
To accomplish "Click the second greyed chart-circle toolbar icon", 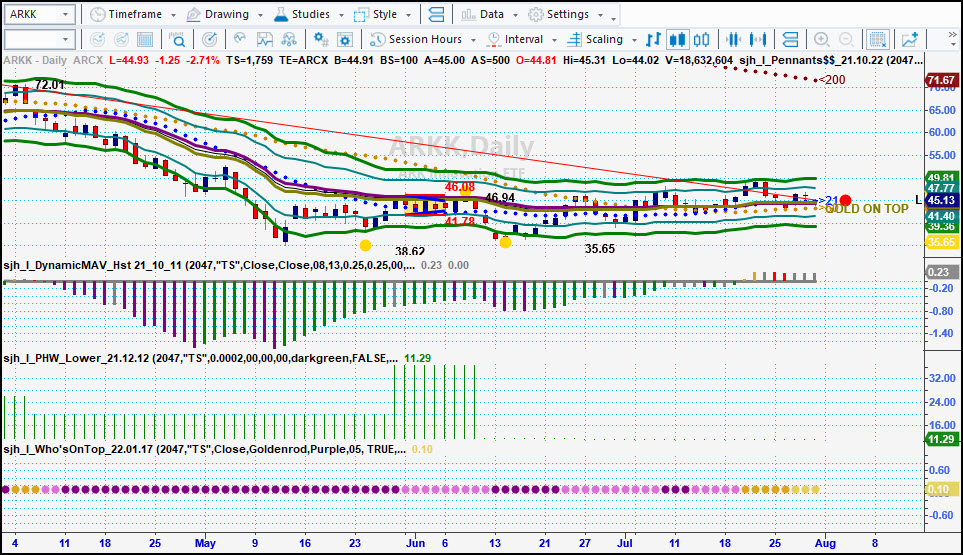I will (x=121, y=40).
